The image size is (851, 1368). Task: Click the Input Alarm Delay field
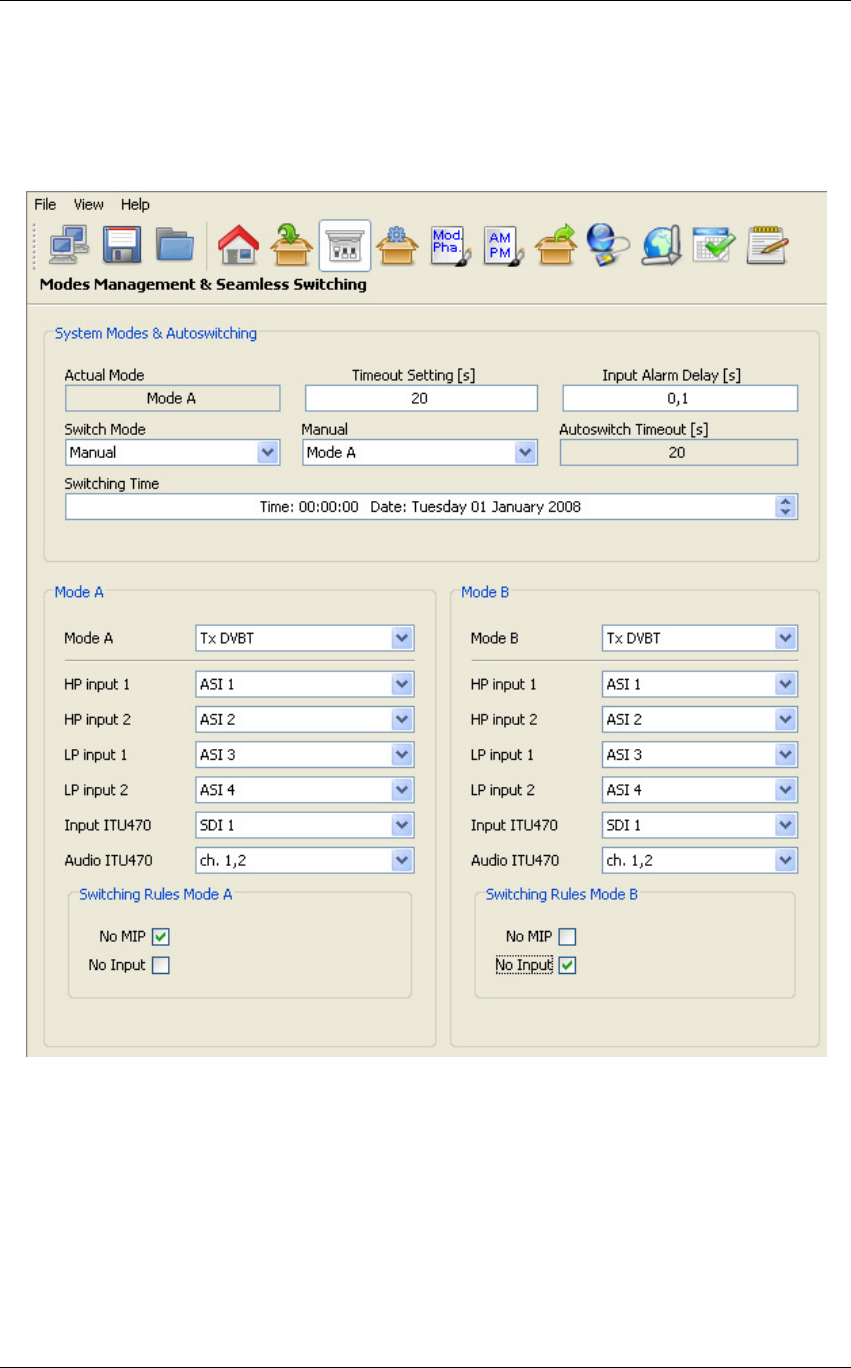click(680, 399)
